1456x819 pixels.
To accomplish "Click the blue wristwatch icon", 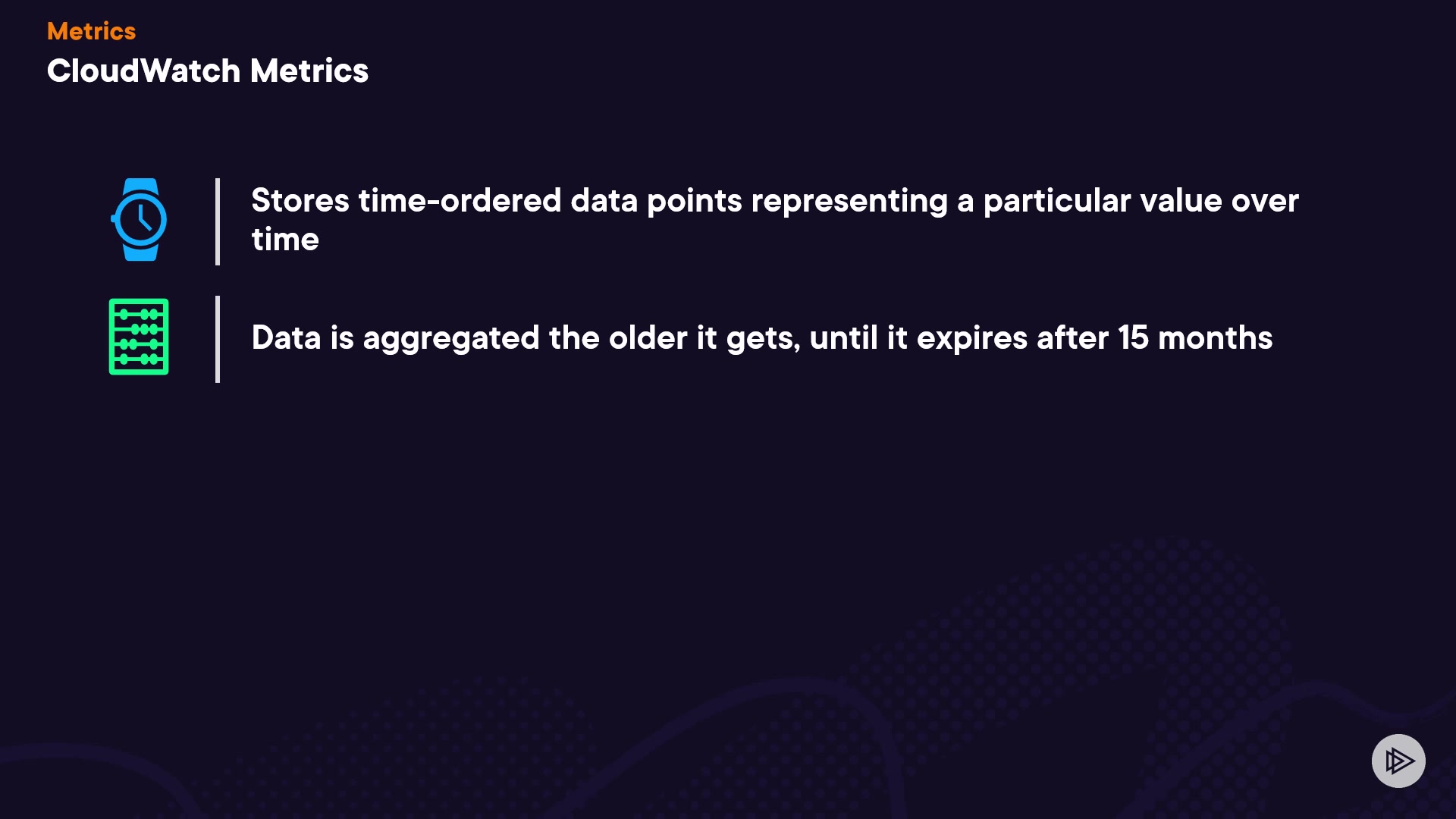I will tap(140, 220).
